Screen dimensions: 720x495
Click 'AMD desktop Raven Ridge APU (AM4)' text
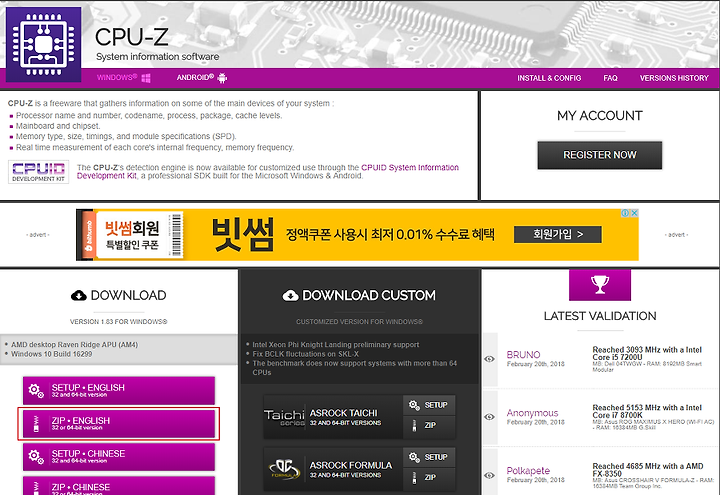click(x=74, y=345)
